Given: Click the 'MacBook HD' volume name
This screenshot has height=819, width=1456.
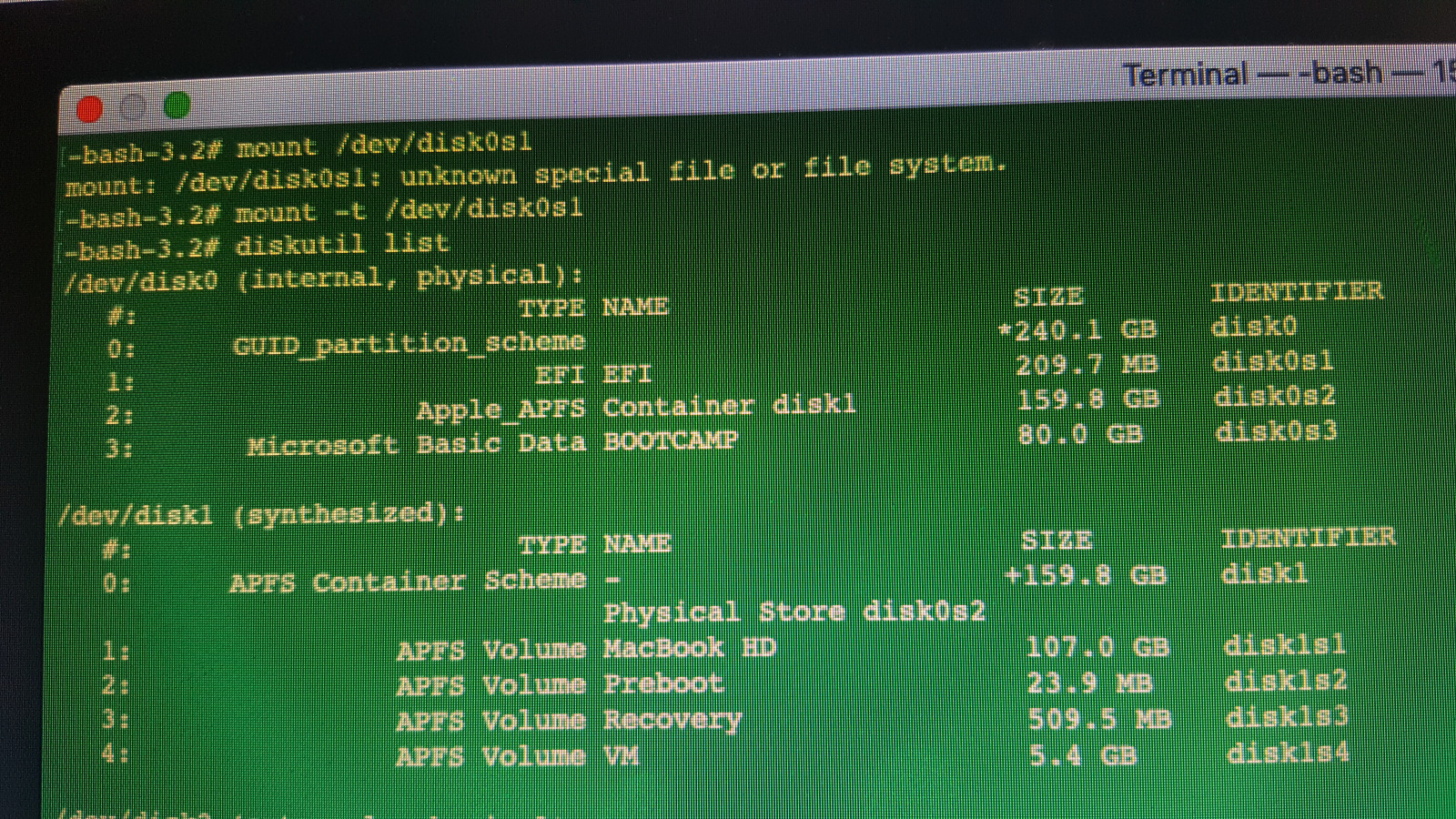Looking at the screenshot, I should click(x=689, y=648).
